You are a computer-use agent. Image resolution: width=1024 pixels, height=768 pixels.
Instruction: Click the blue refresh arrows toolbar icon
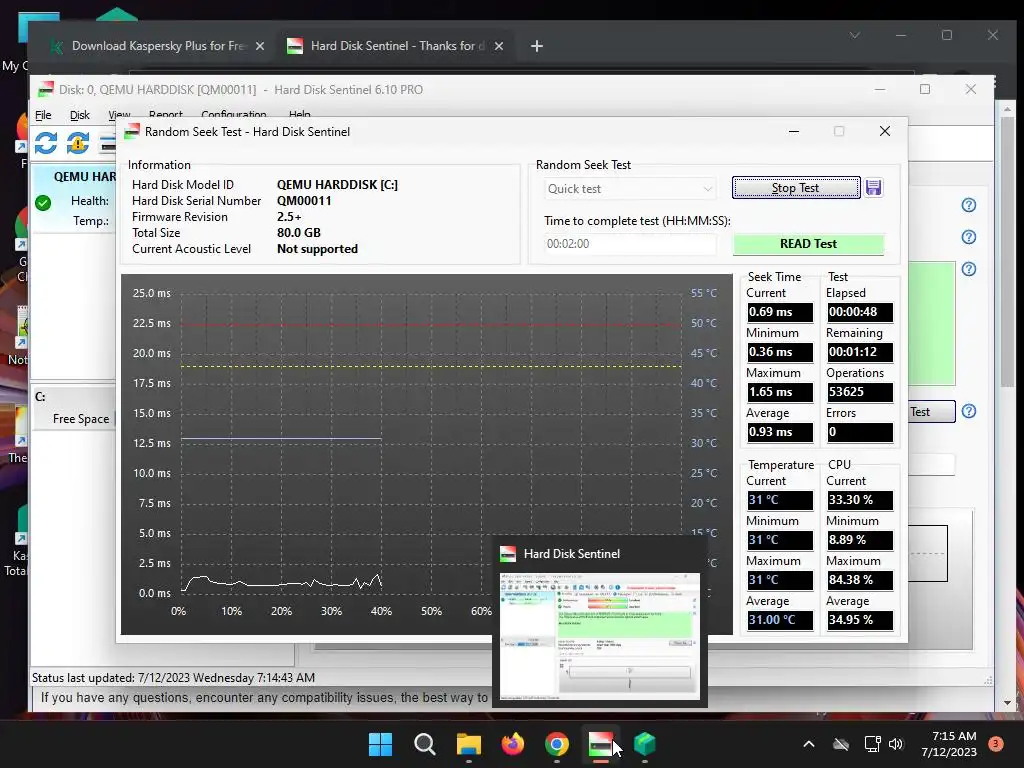46,142
